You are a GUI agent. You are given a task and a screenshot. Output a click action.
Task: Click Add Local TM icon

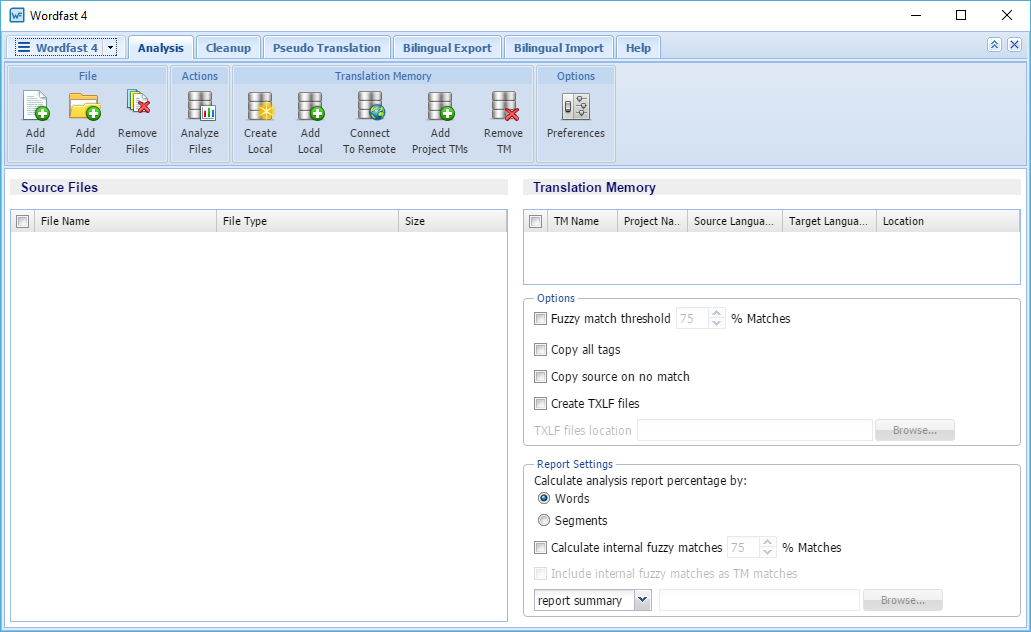[310, 107]
